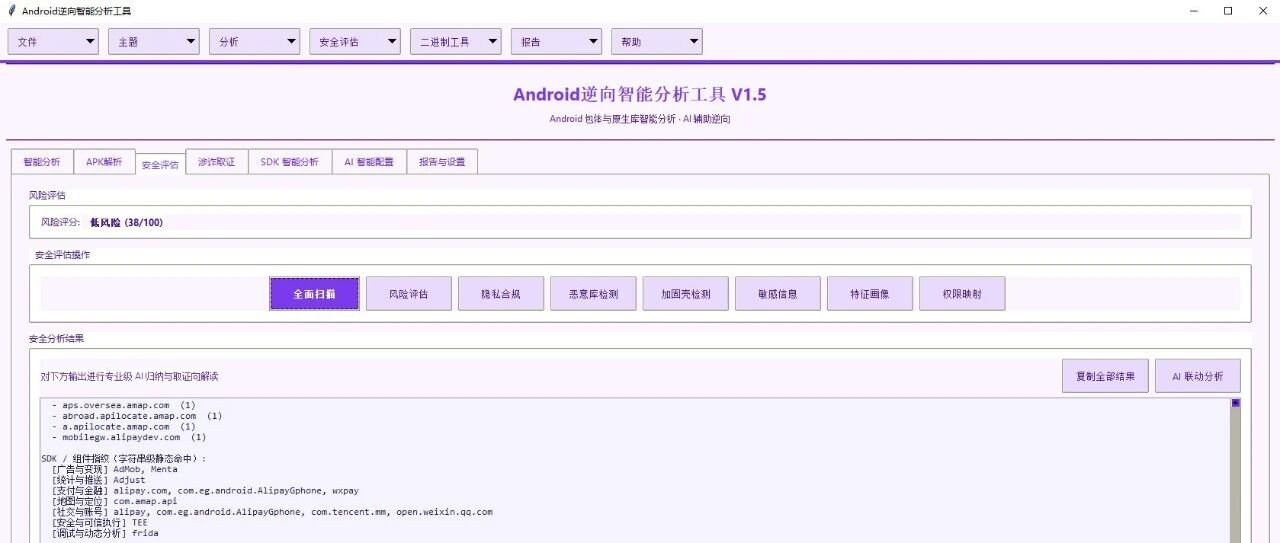Image resolution: width=1280 pixels, height=543 pixels.
Task: Open the 主题 dropdown menu
Action: [154, 42]
